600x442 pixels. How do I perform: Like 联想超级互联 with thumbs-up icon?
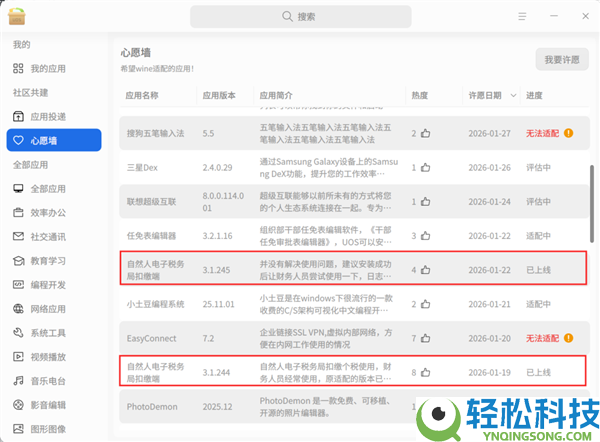coord(426,202)
